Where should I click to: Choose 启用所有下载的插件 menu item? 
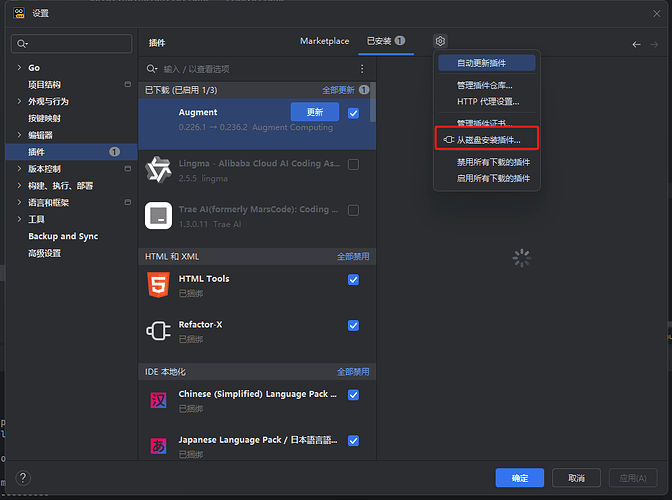pos(486,178)
